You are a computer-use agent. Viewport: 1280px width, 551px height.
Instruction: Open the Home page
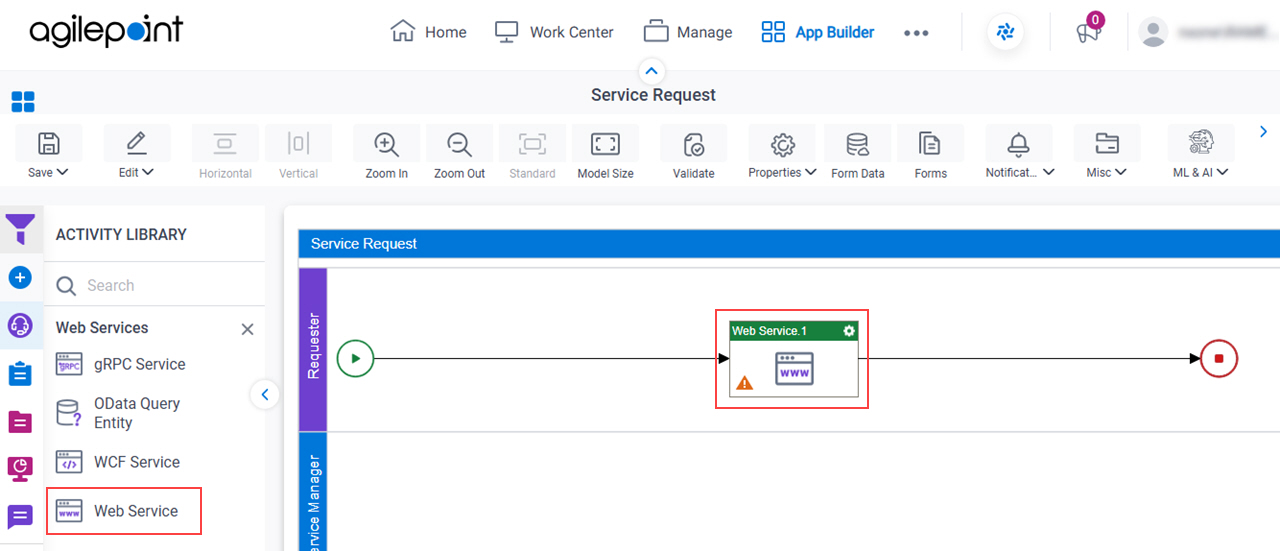(428, 32)
